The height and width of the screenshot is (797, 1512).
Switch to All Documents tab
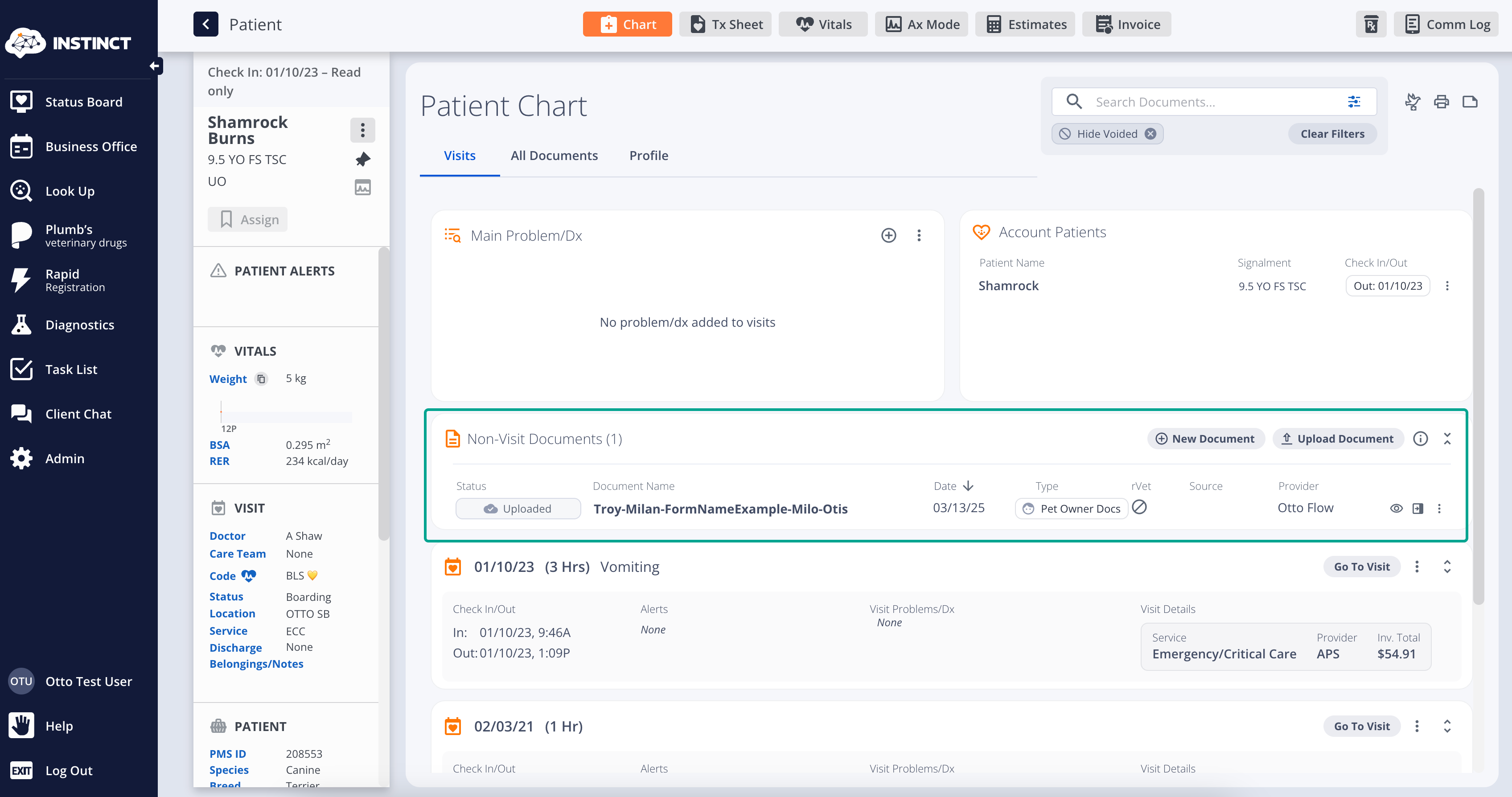click(554, 156)
